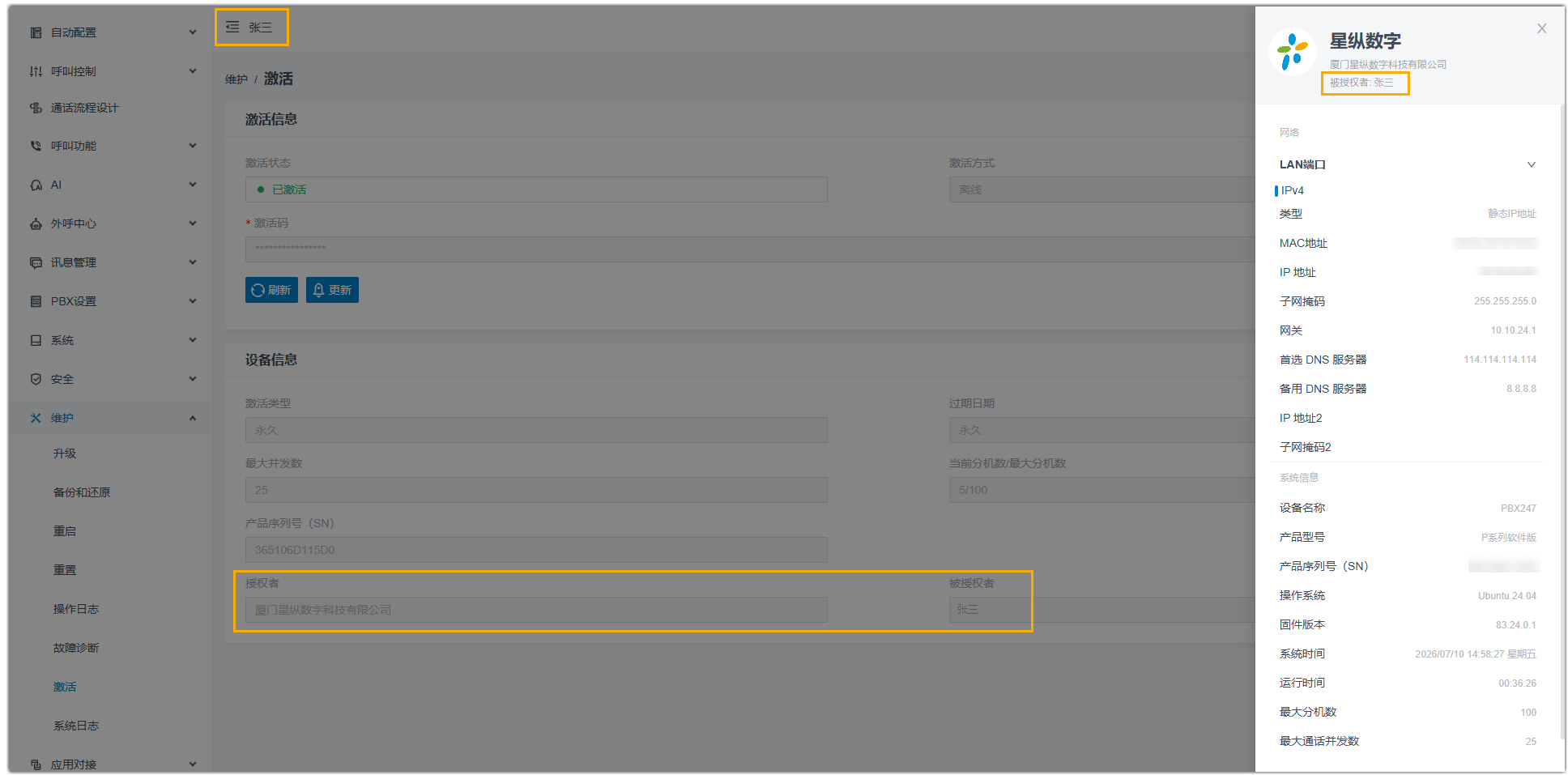Expand the 系统 menu arrow

[193, 340]
